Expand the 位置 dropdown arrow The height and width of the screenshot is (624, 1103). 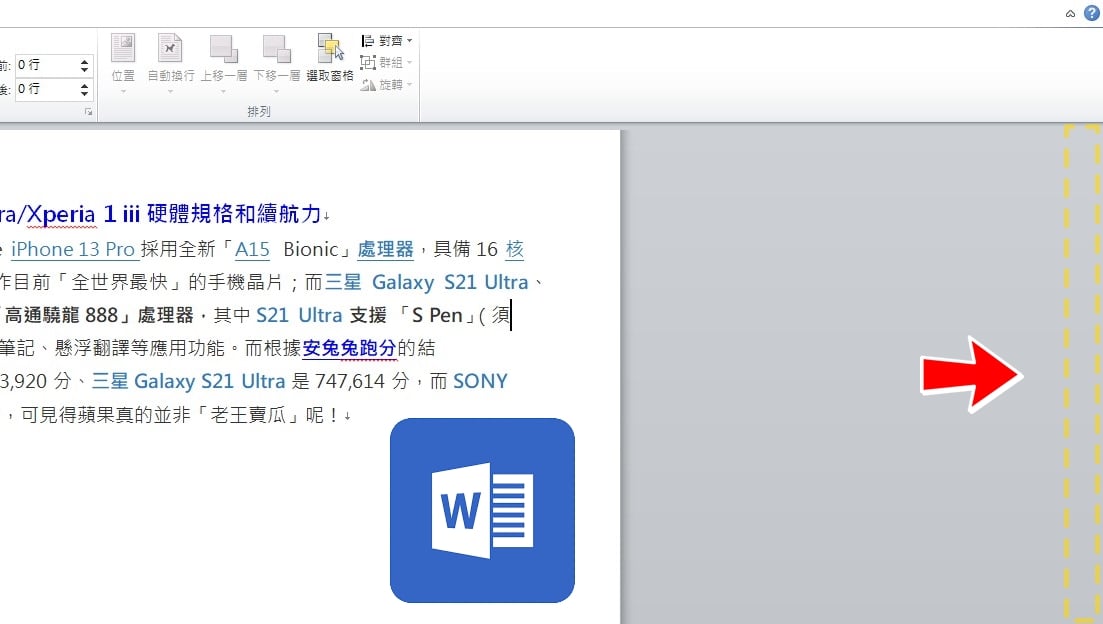point(123,91)
